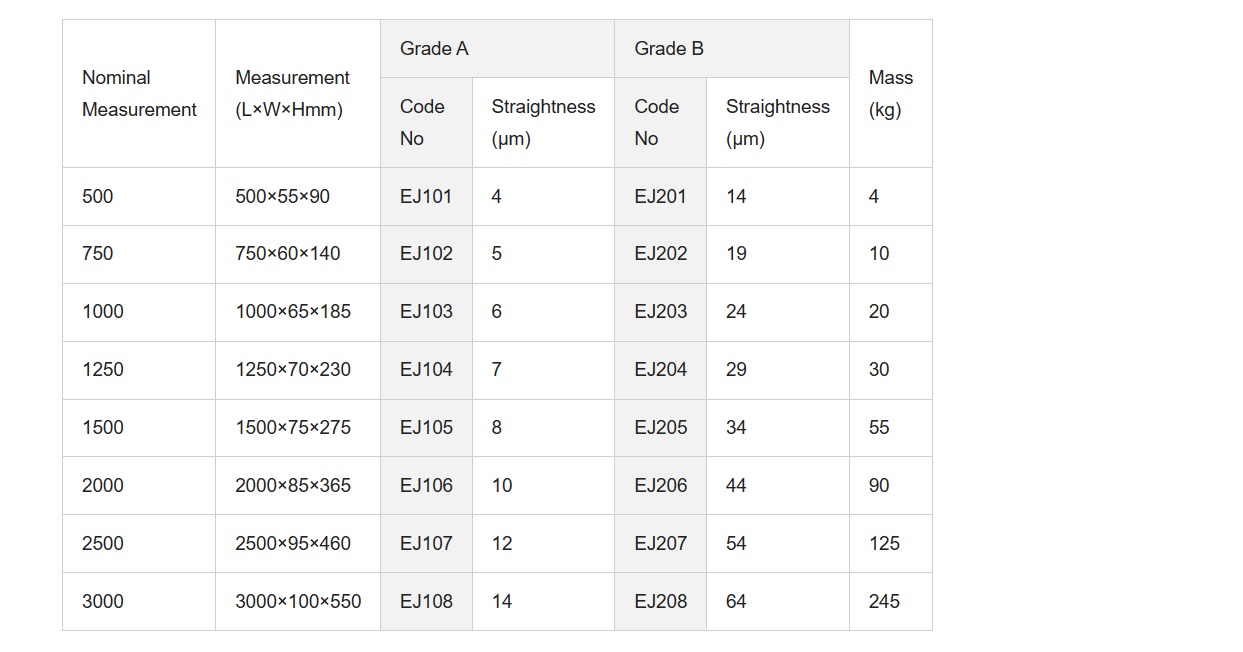Click the Grade A header cell
Viewport: 1243px width, 652px height.
(x=497, y=49)
